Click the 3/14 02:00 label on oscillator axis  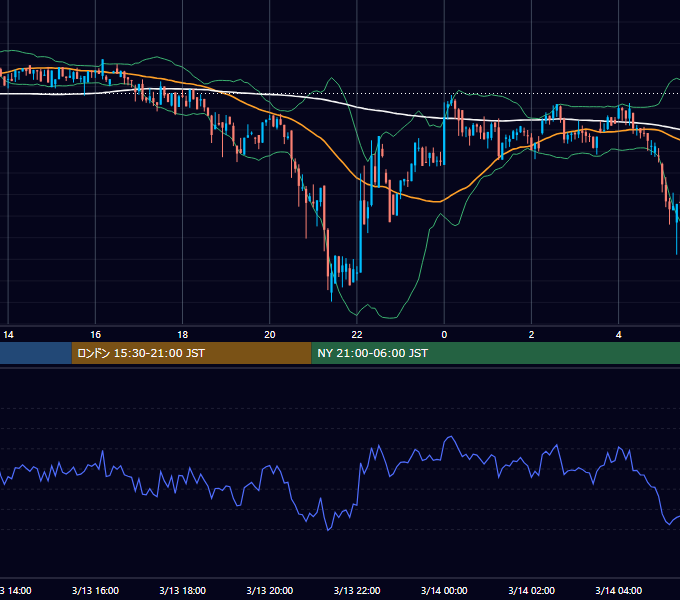(531, 590)
